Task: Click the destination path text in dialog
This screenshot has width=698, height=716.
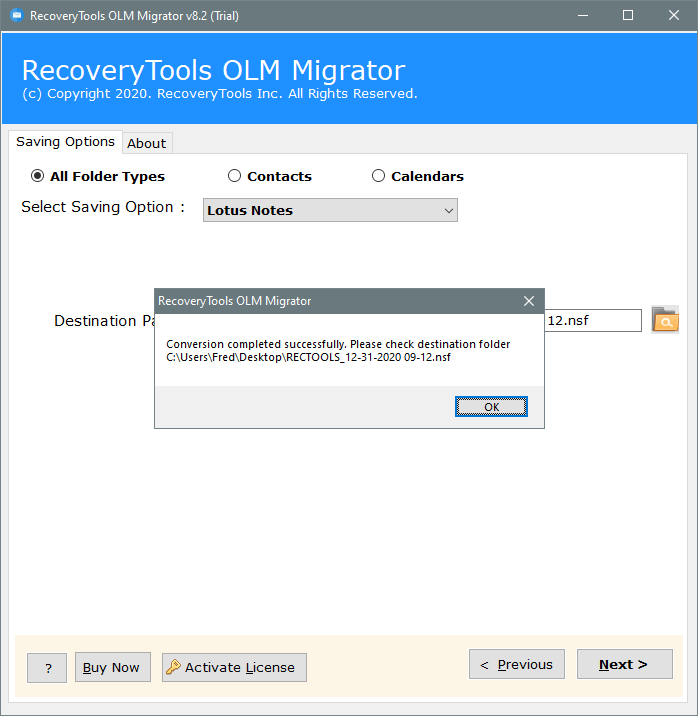Action: point(308,357)
